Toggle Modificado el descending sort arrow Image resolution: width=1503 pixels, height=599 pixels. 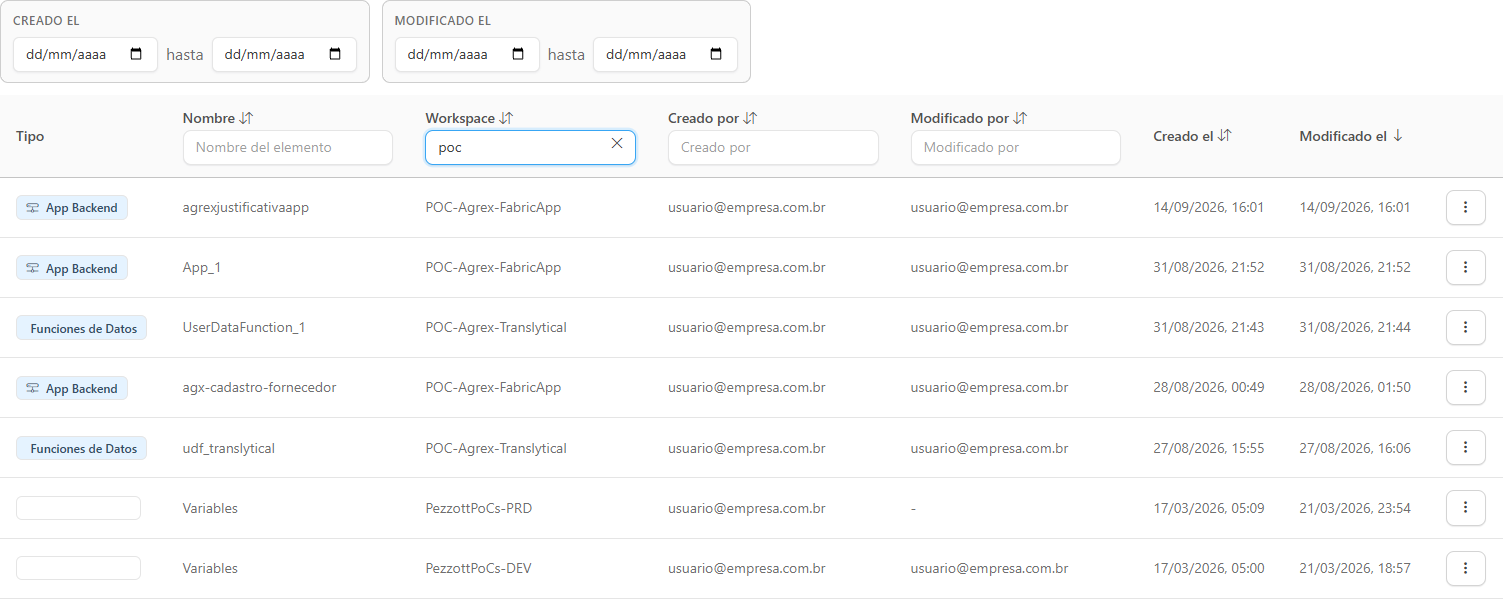[1397, 136]
